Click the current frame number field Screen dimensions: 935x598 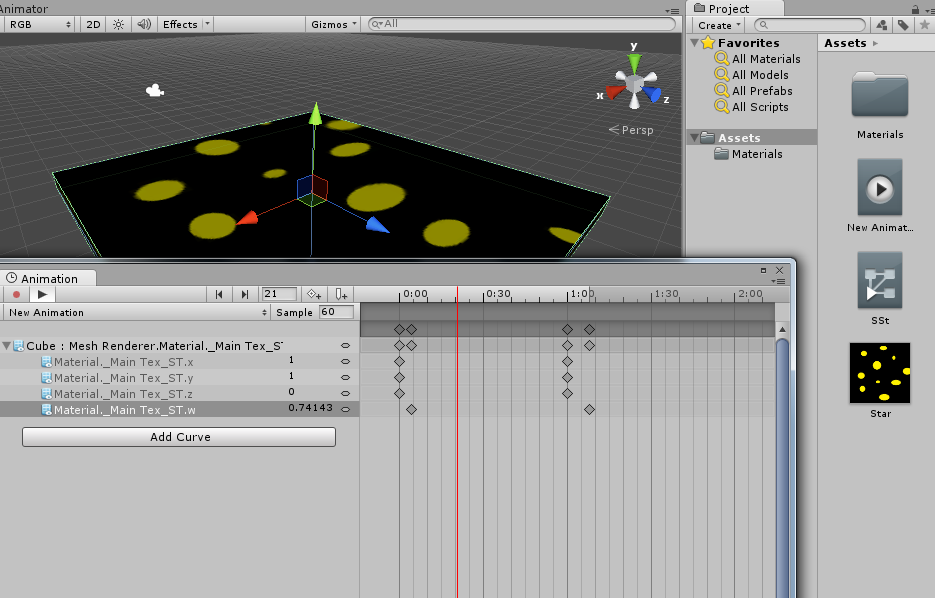(x=278, y=294)
